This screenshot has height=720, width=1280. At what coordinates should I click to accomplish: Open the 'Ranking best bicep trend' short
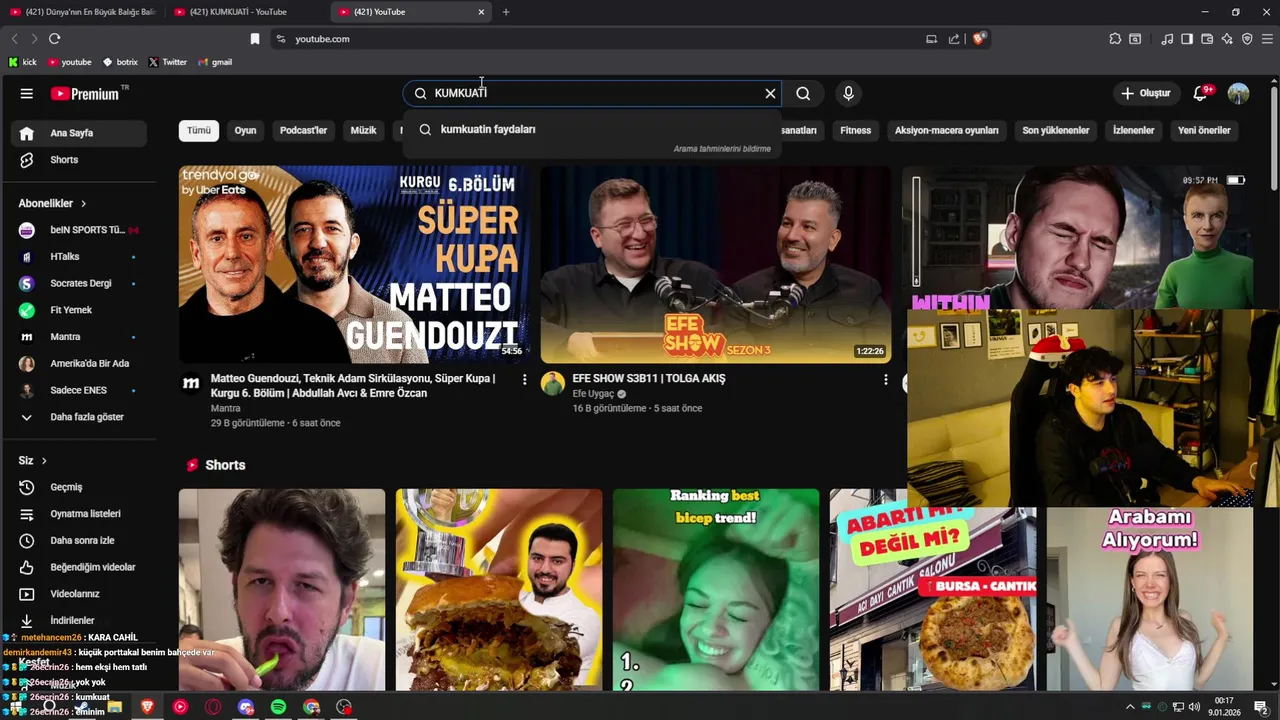tap(716, 590)
